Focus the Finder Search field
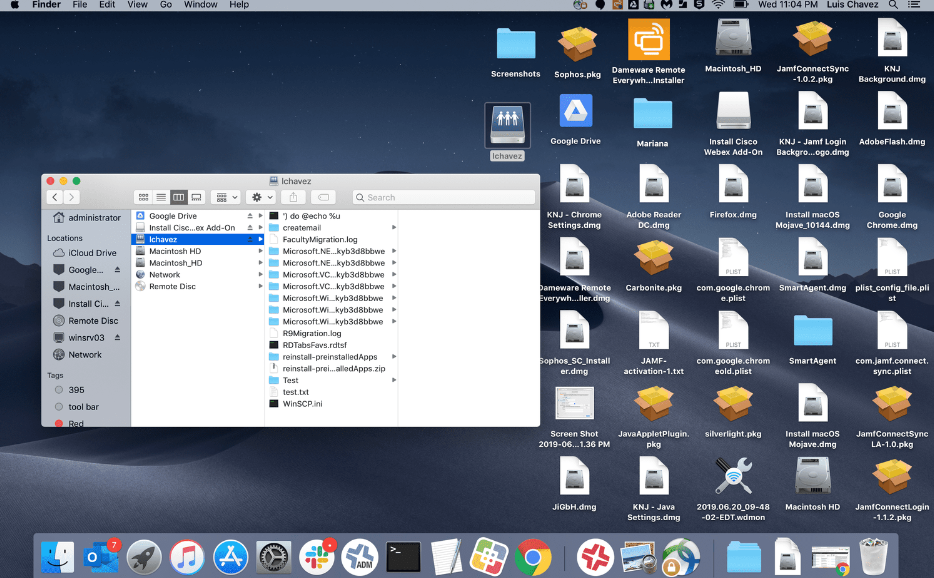This screenshot has width=934, height=578. (443, 197)
